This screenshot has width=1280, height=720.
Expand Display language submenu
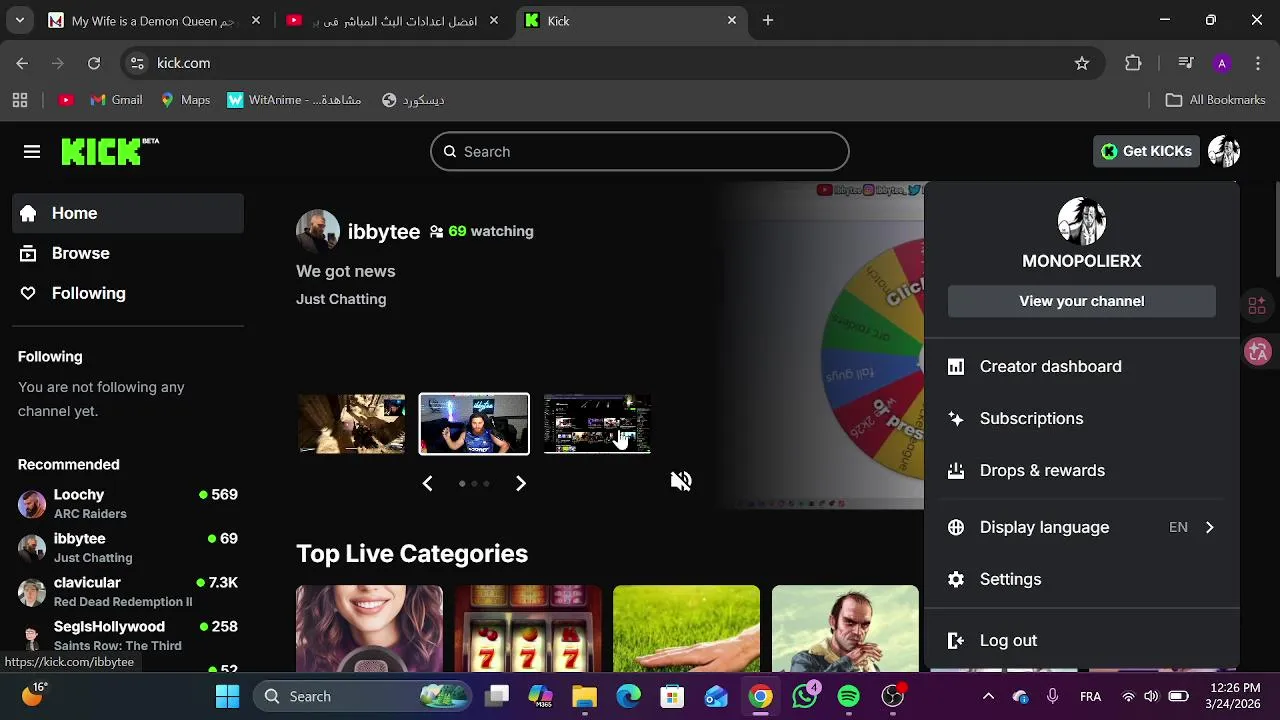[1082, 527]
